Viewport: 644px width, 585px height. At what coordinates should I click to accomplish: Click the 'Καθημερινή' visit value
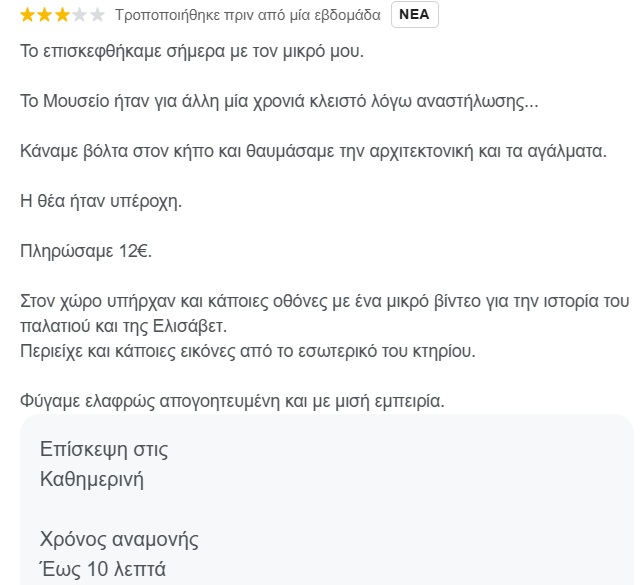pos(92,479)
